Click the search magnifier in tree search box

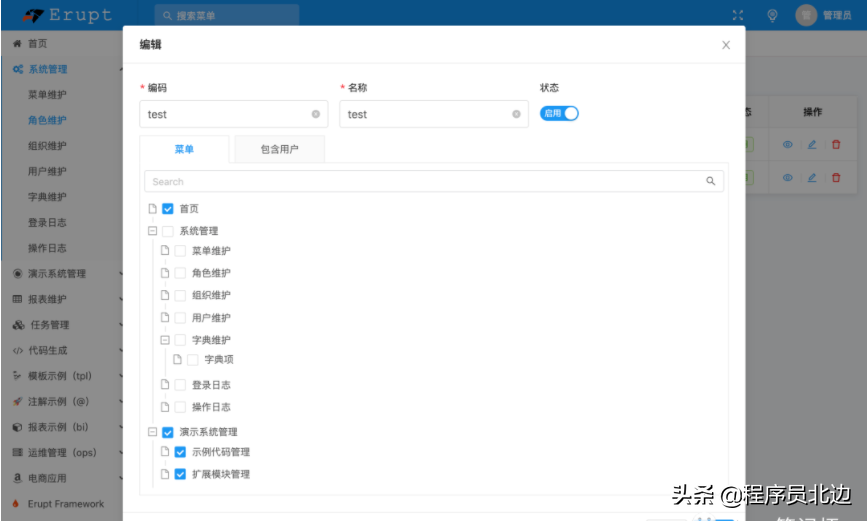click(711, 181)
